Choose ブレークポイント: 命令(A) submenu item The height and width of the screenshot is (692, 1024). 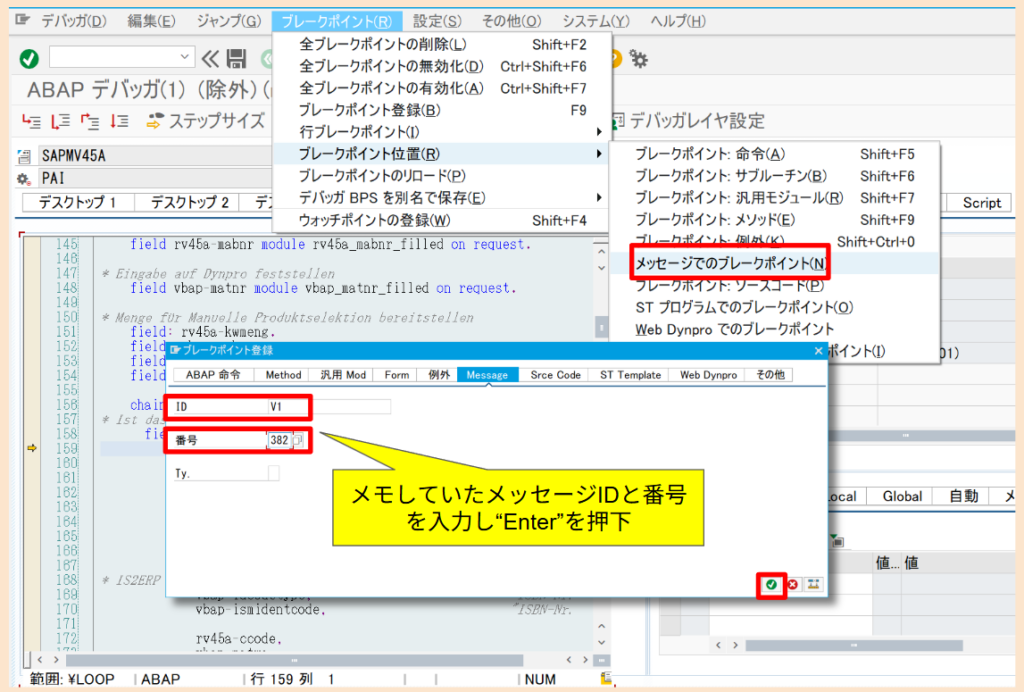[x=775, y=154]
